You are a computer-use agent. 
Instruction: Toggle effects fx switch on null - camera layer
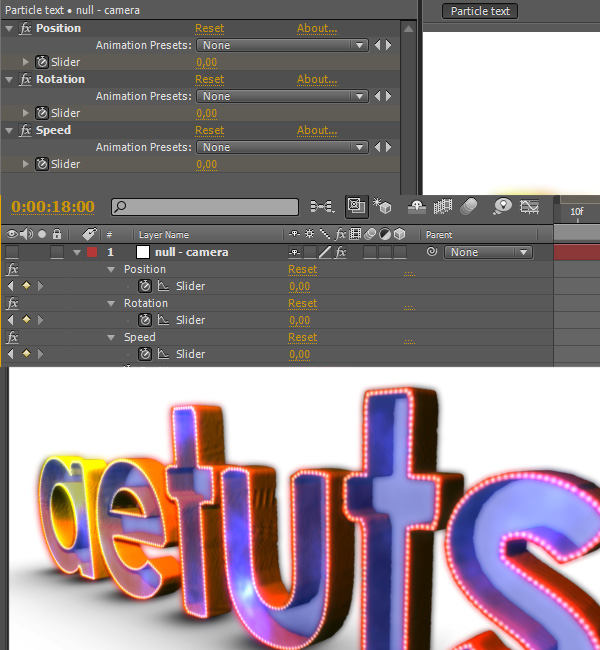[341, 252]
